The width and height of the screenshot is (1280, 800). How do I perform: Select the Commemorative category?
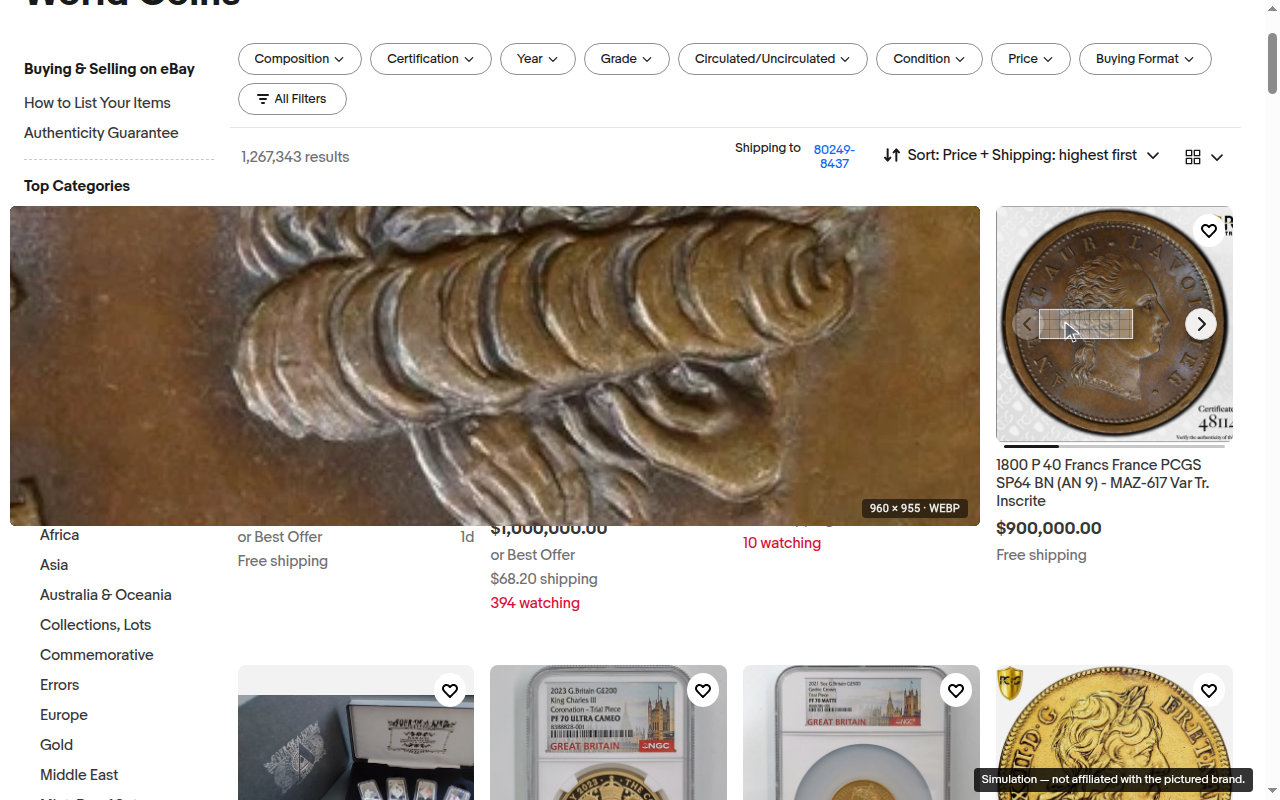click(x=97, y=655)
